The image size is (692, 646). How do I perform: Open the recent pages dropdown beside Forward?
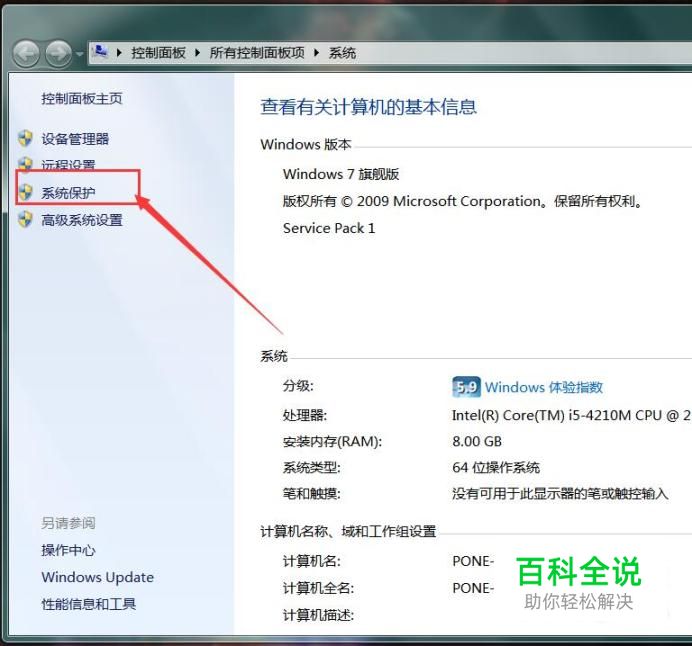click(79, 54)
